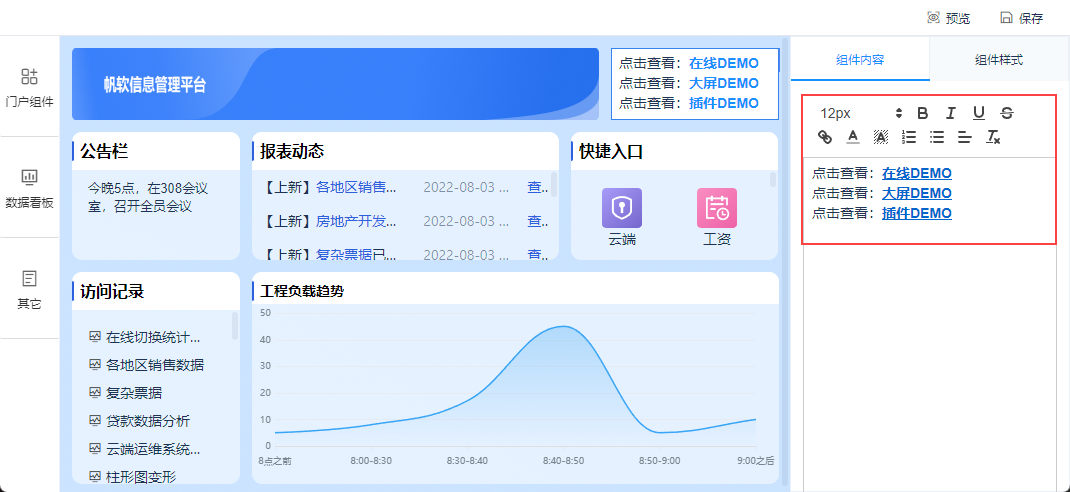
Task: Apply the numbered list format
Action: [x=909, y=137]
